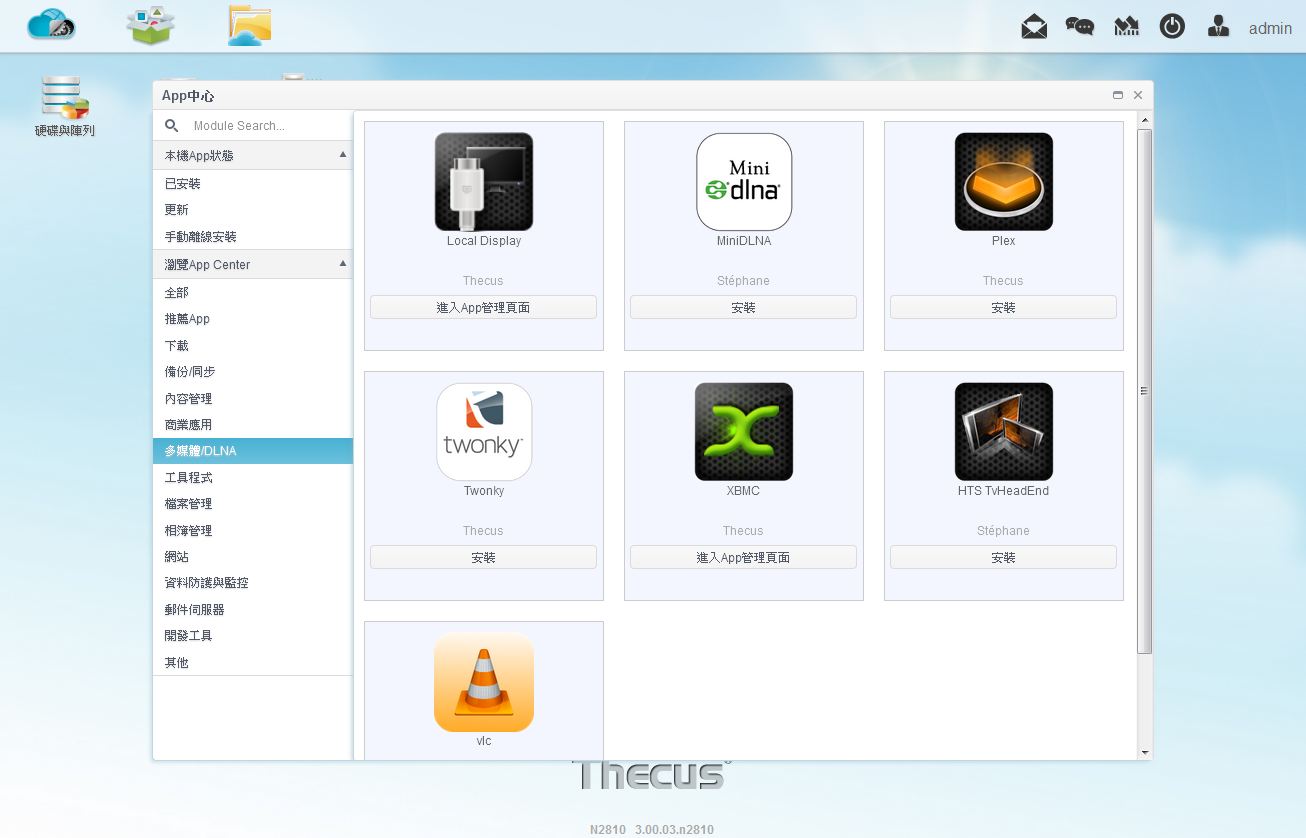Image resolution: width=1306 pixels, height=838 pixels.
Task: Select 郵件伺服器 category
Action: 253,610
